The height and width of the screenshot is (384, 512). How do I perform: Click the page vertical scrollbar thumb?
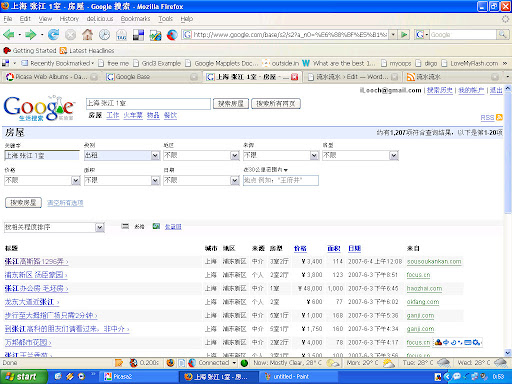[x=508, y=152]
